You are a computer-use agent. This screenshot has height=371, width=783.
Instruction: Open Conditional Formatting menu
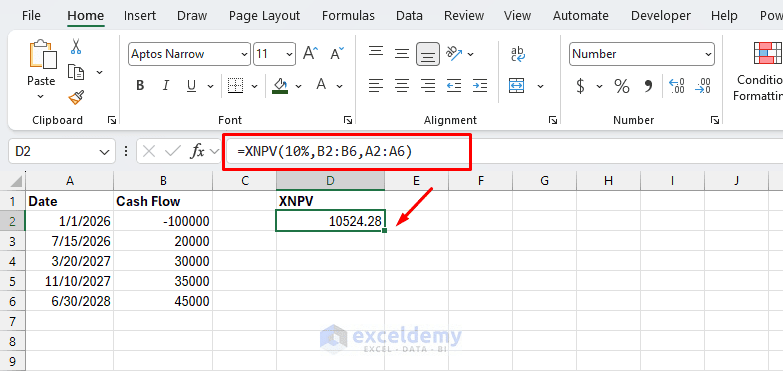pyautogui.click(x=759, y=71)
